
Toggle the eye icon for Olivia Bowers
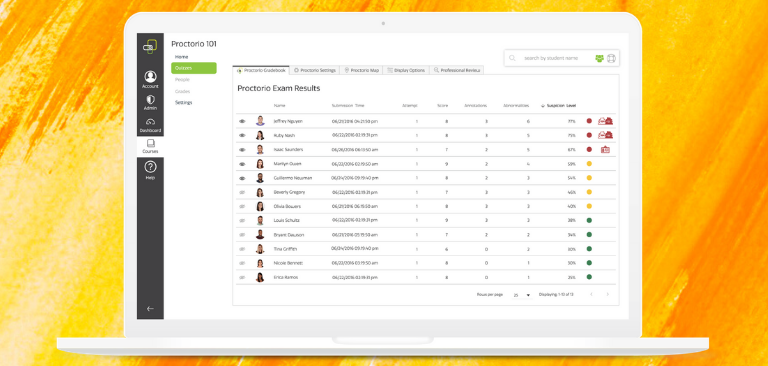point(242,207)
